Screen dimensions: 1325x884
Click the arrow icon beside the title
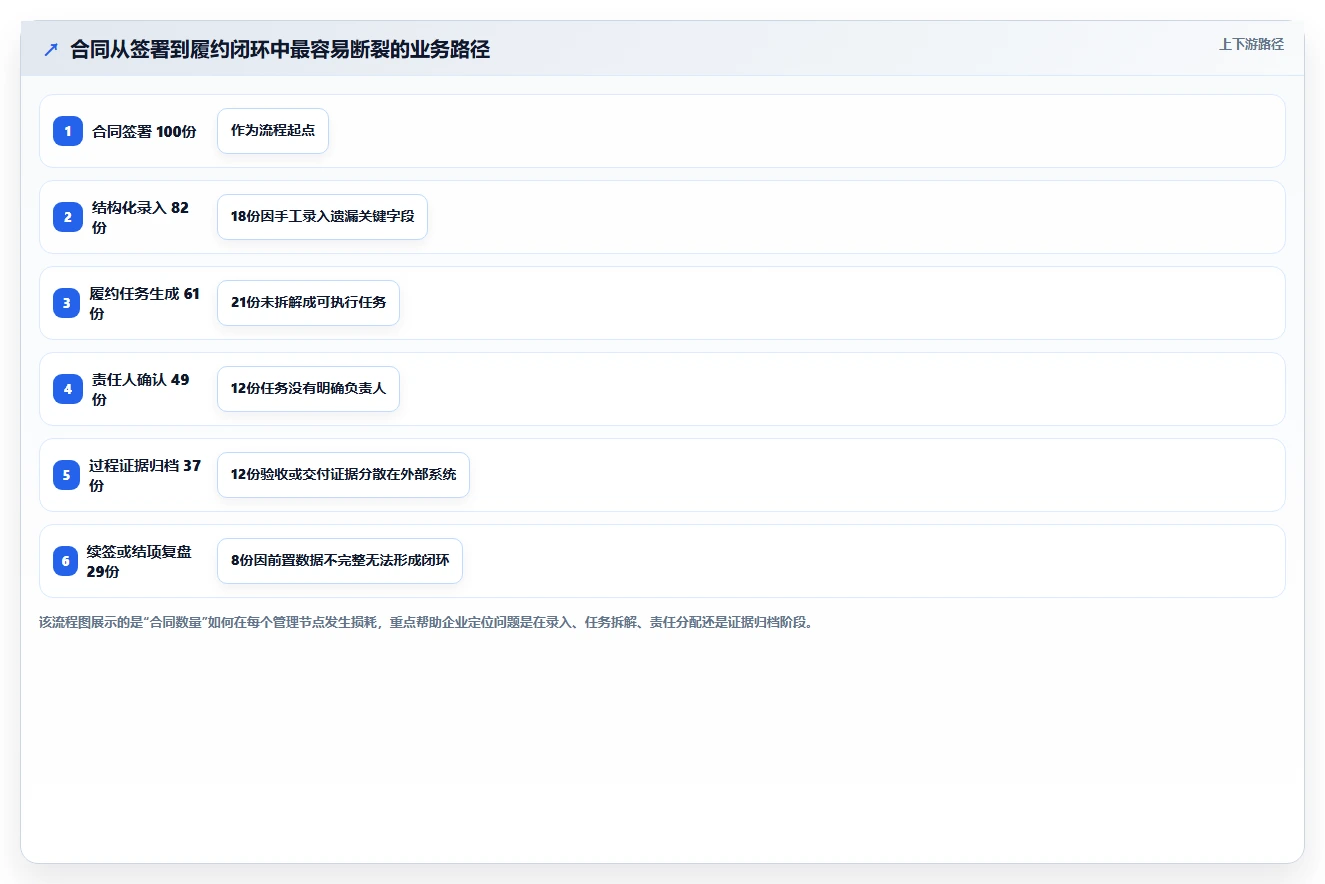(51, 49)
